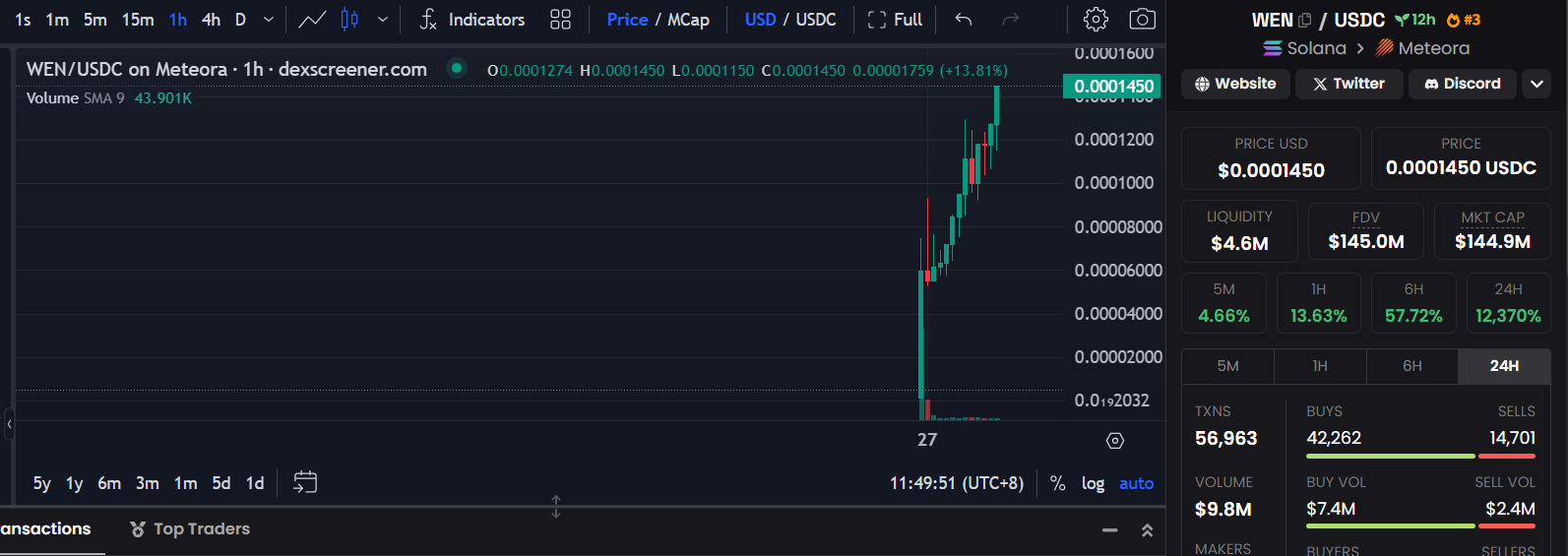The width and height of the screenshot is (1568, 556).
Task: Open chart style dropdown arrow
Action: click(383, 20)
